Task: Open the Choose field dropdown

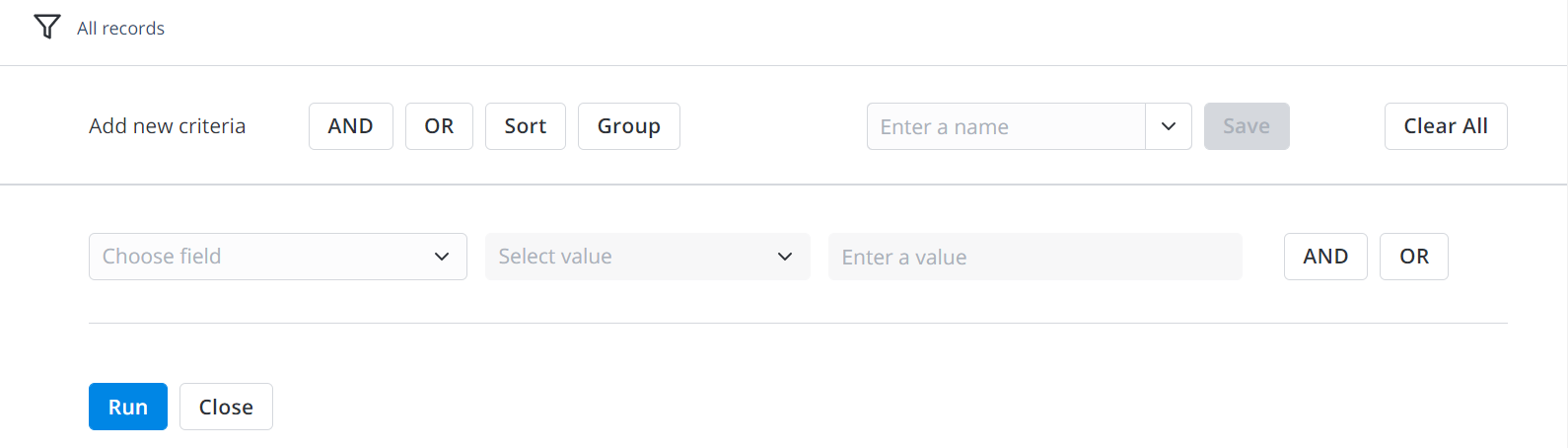Action: [261, 257]
